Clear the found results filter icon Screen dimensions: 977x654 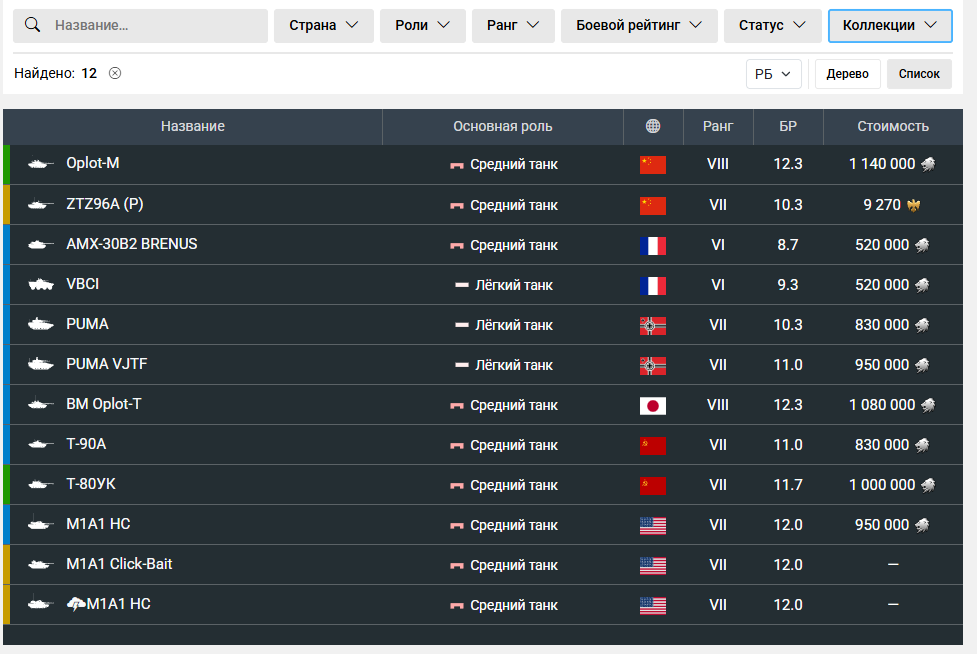click(115, 73)
